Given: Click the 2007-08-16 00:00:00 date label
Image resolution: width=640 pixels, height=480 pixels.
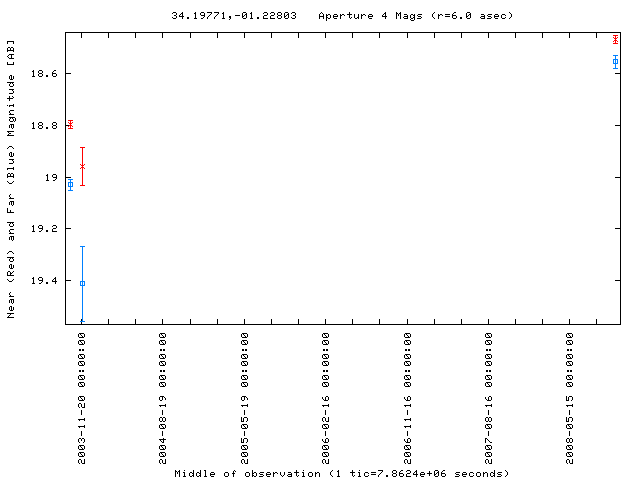Looking at the screenshot, I should pyautogui.click(x=489, y=398).
